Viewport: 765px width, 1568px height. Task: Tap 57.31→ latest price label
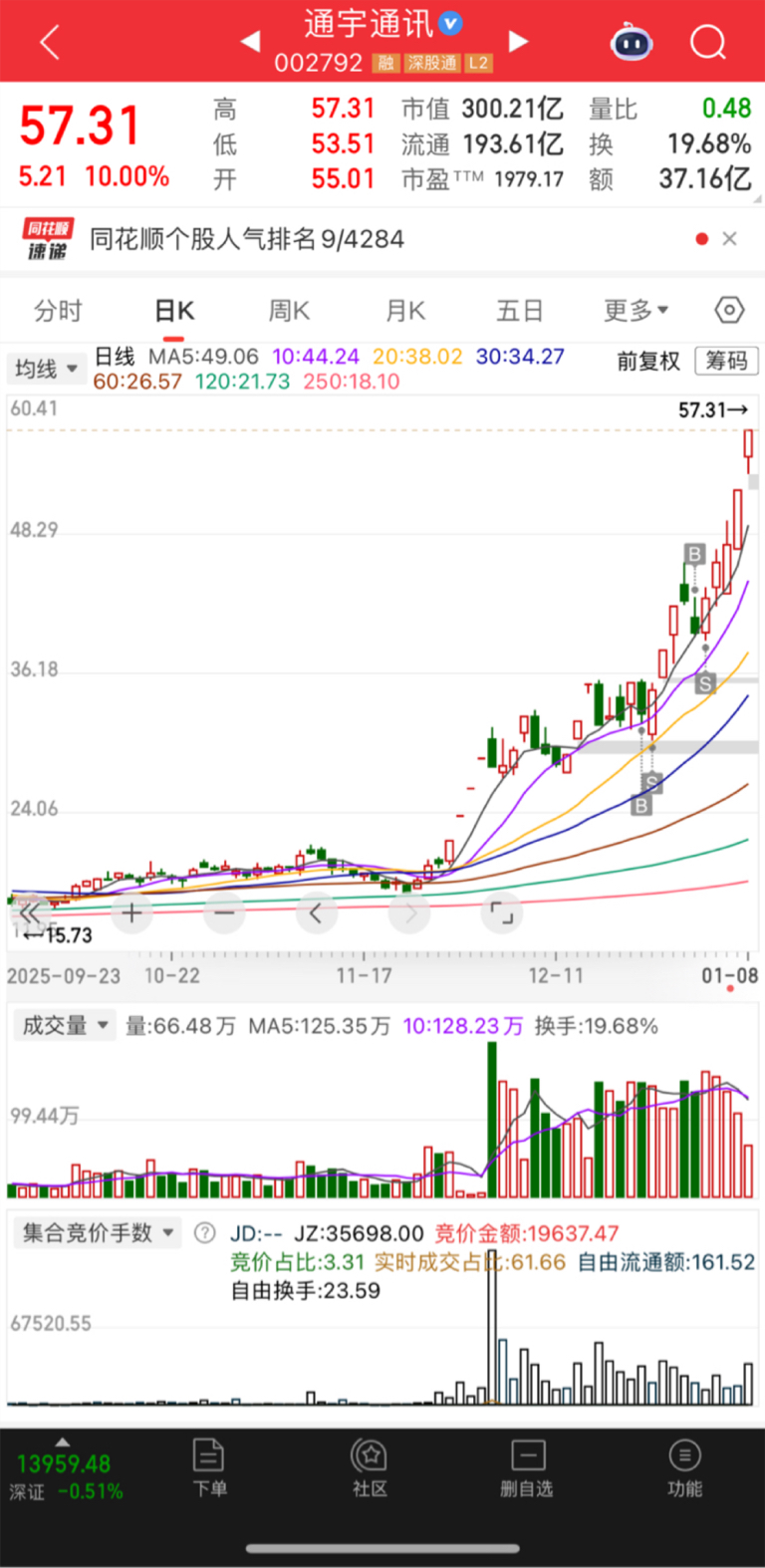(x=713, y=410)
